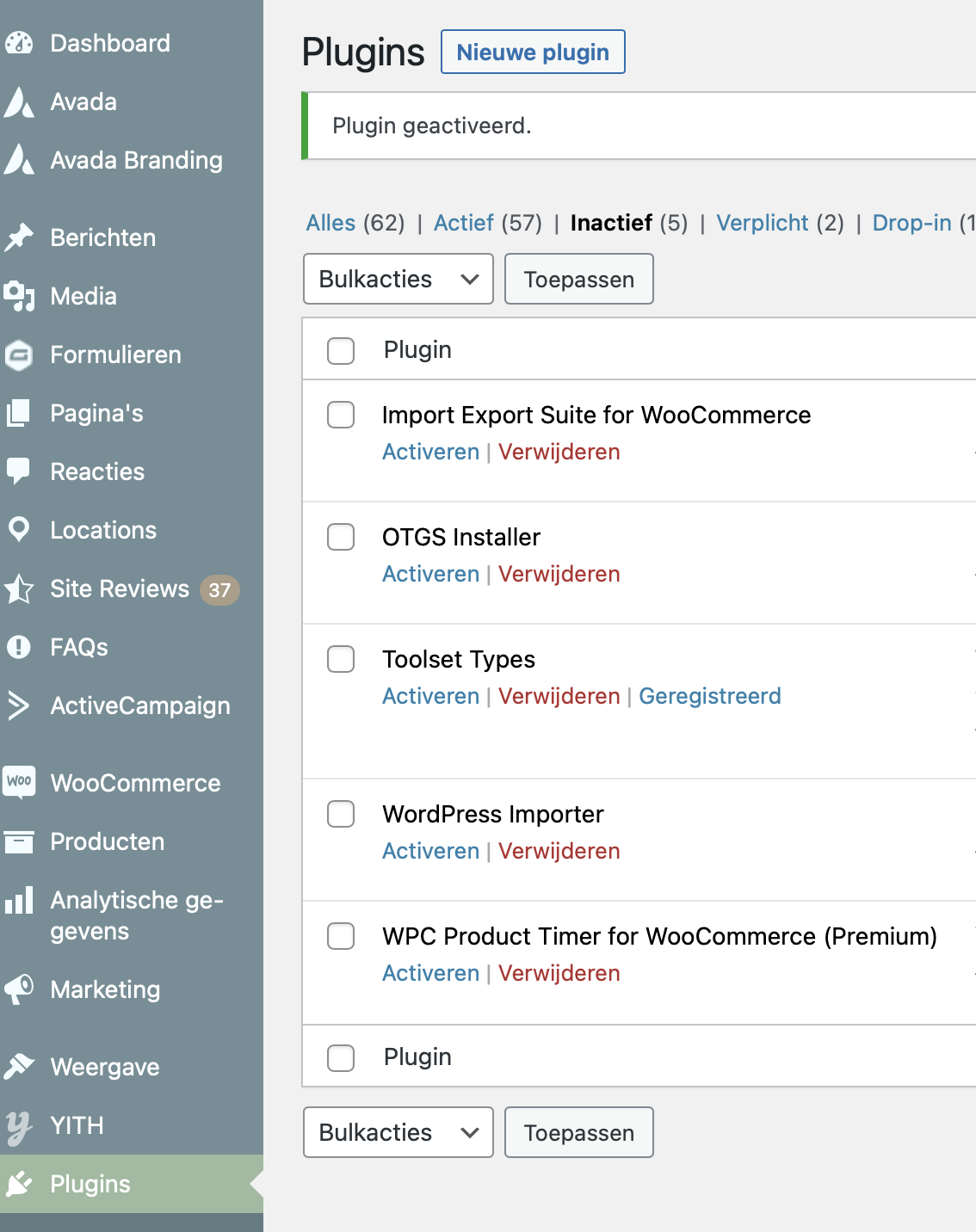Open the WooCommerce menu item
Viewport: 976px width, 1232px height.
click(135, 783)
